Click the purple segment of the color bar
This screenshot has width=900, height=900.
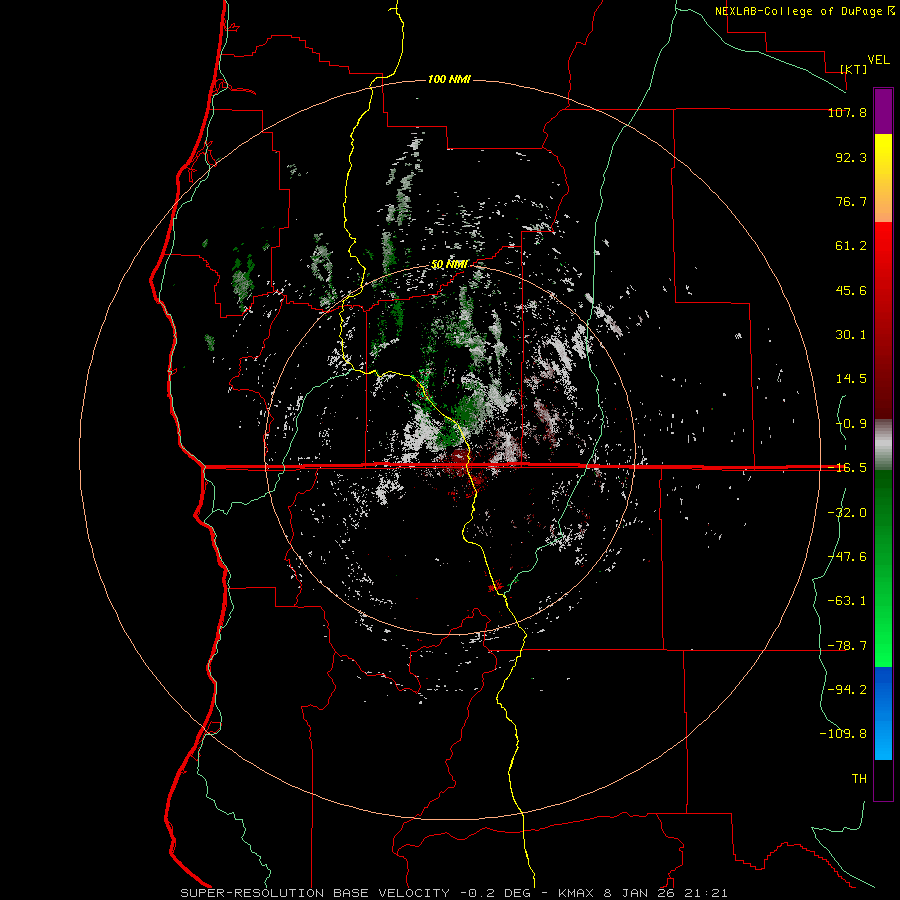[x=883, y=111]
